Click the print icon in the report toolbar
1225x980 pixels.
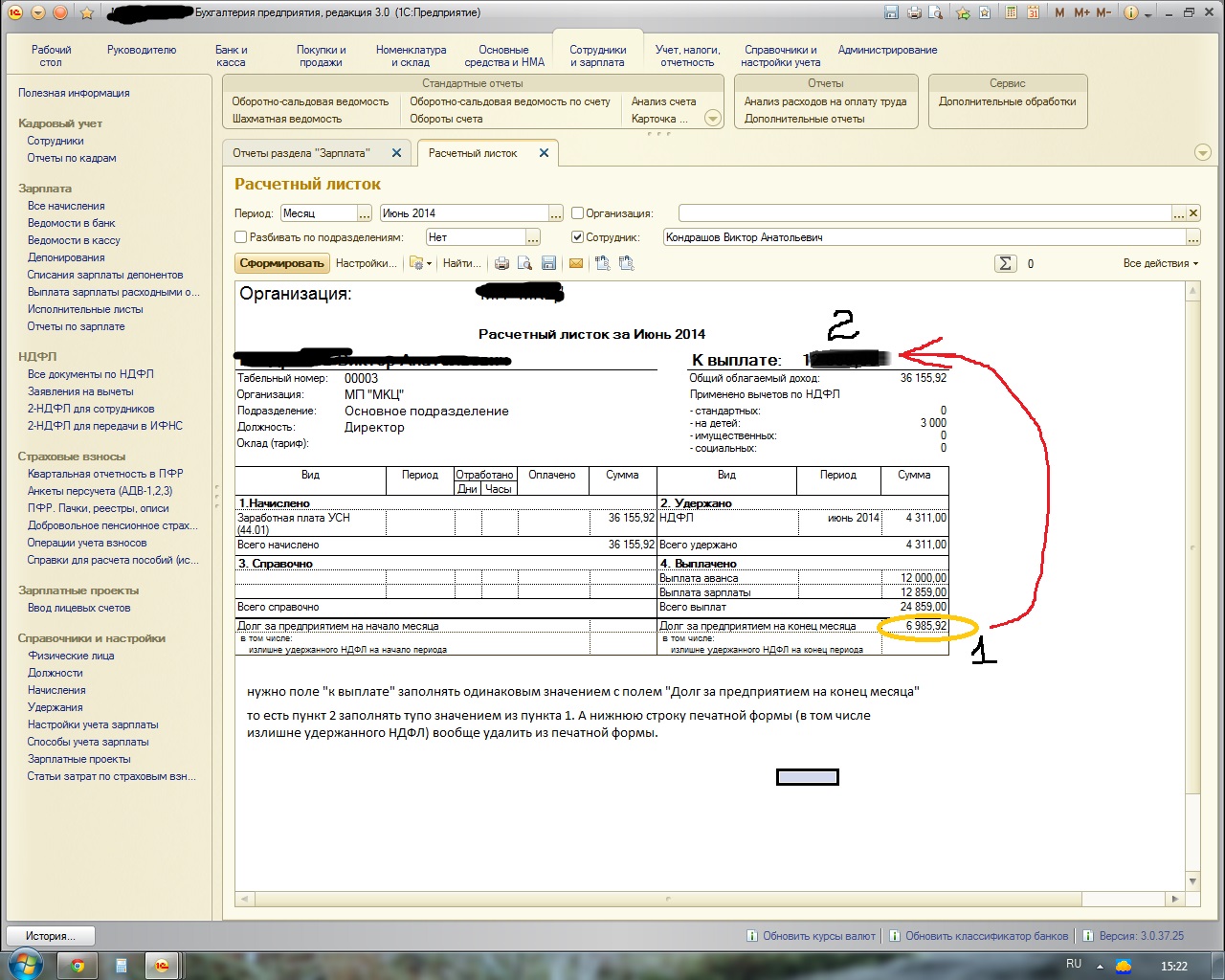tap(501, 263)
